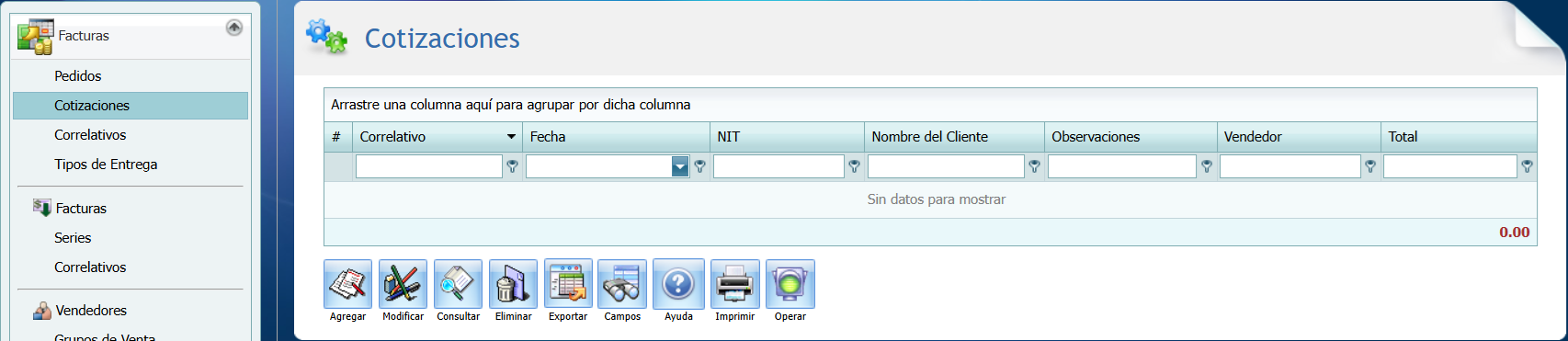Click the Correlativo column sort arrow
This screenshot has height=341, width=1568.
(x=512, y=137)
